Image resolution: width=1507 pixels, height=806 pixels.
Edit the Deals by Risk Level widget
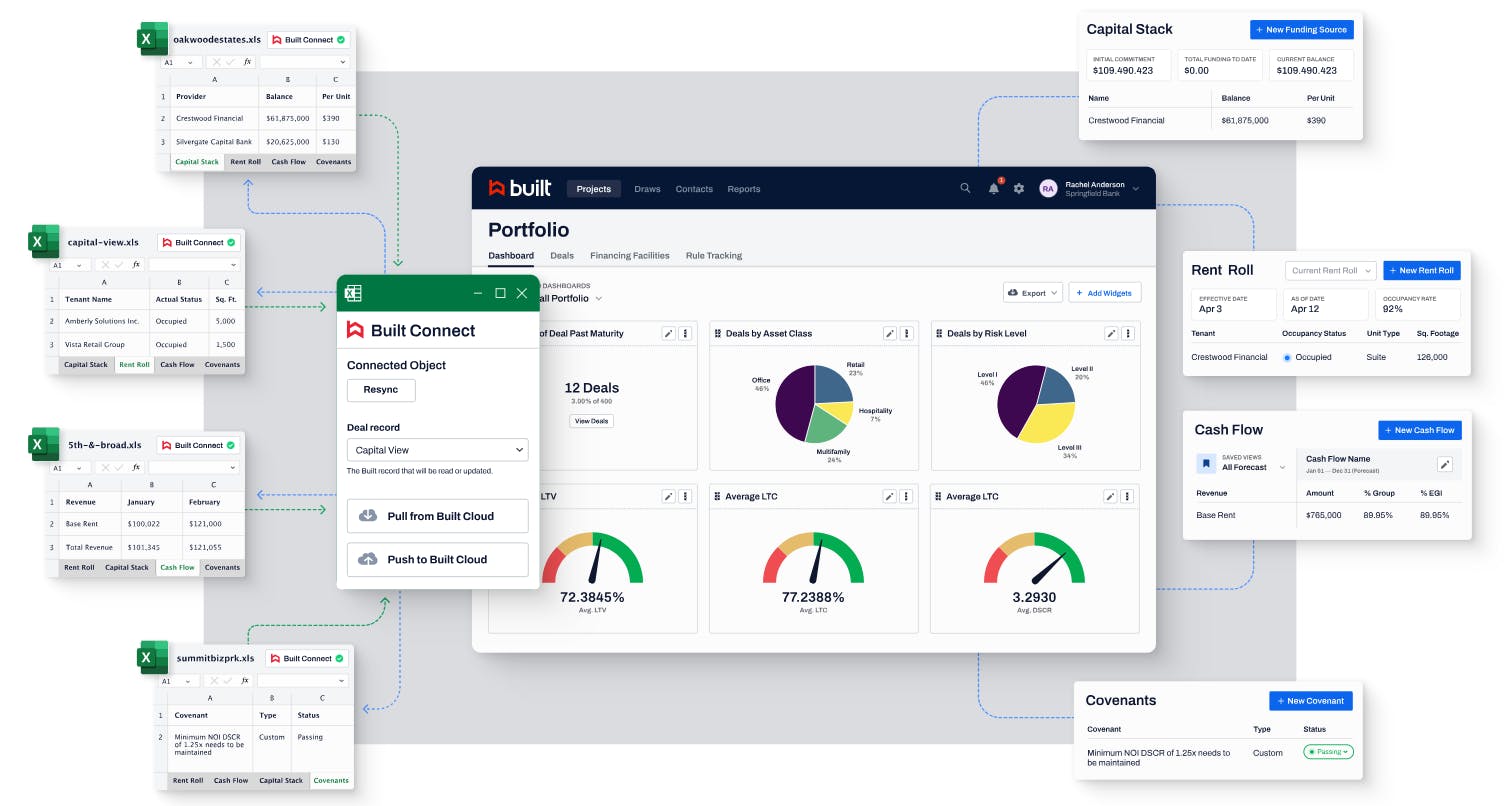tap(1110, 333)
